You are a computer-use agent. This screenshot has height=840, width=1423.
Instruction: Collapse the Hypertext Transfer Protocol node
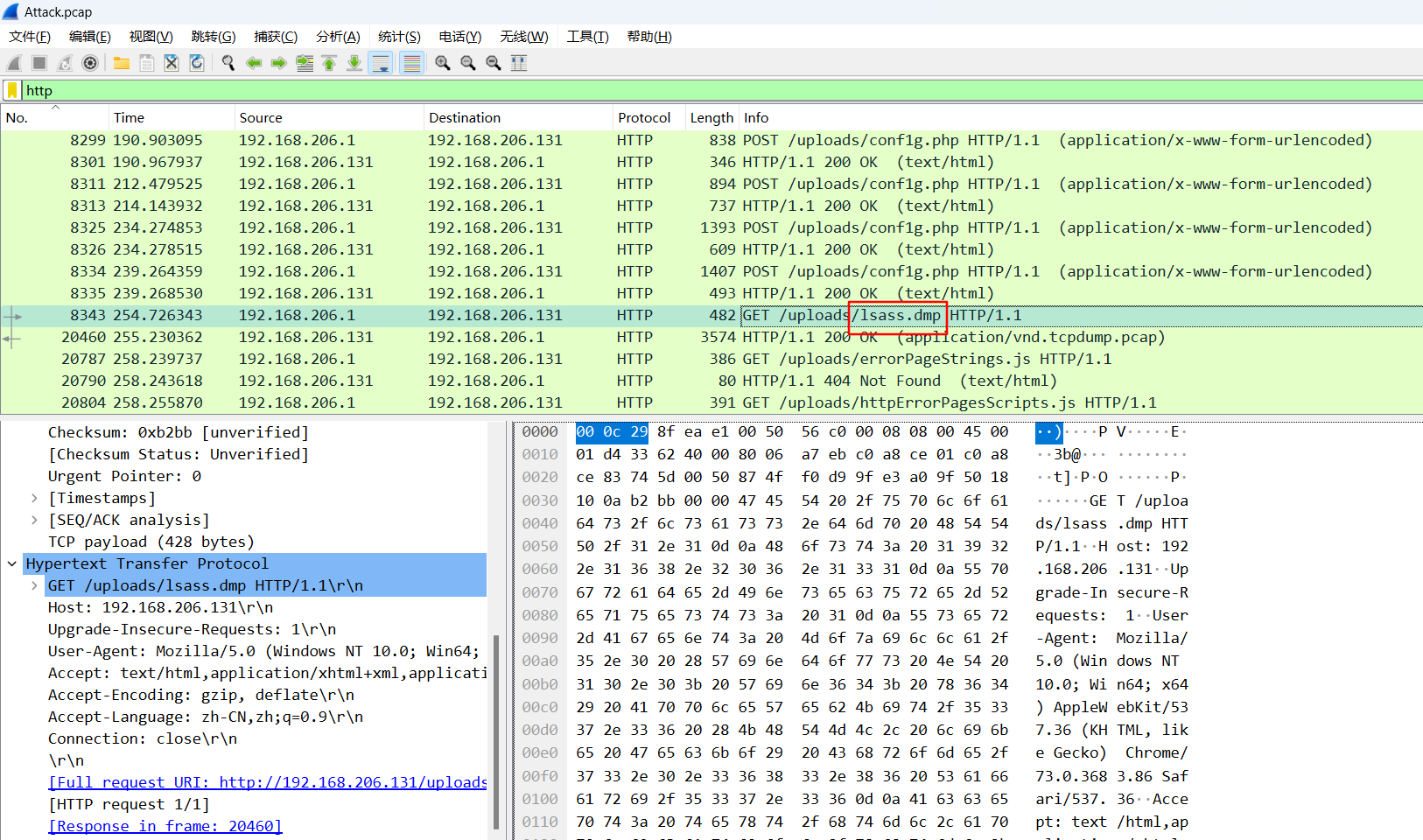(12, 563)
